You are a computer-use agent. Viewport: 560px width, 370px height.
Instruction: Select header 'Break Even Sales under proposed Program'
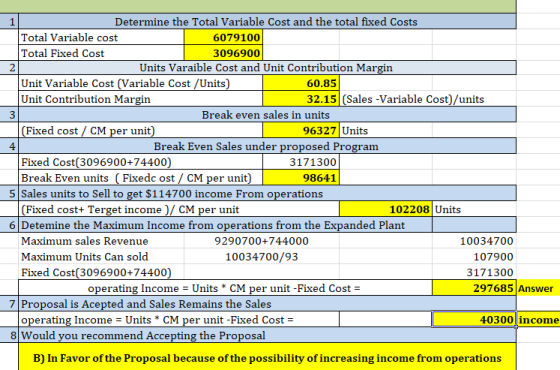click(267, 146)
